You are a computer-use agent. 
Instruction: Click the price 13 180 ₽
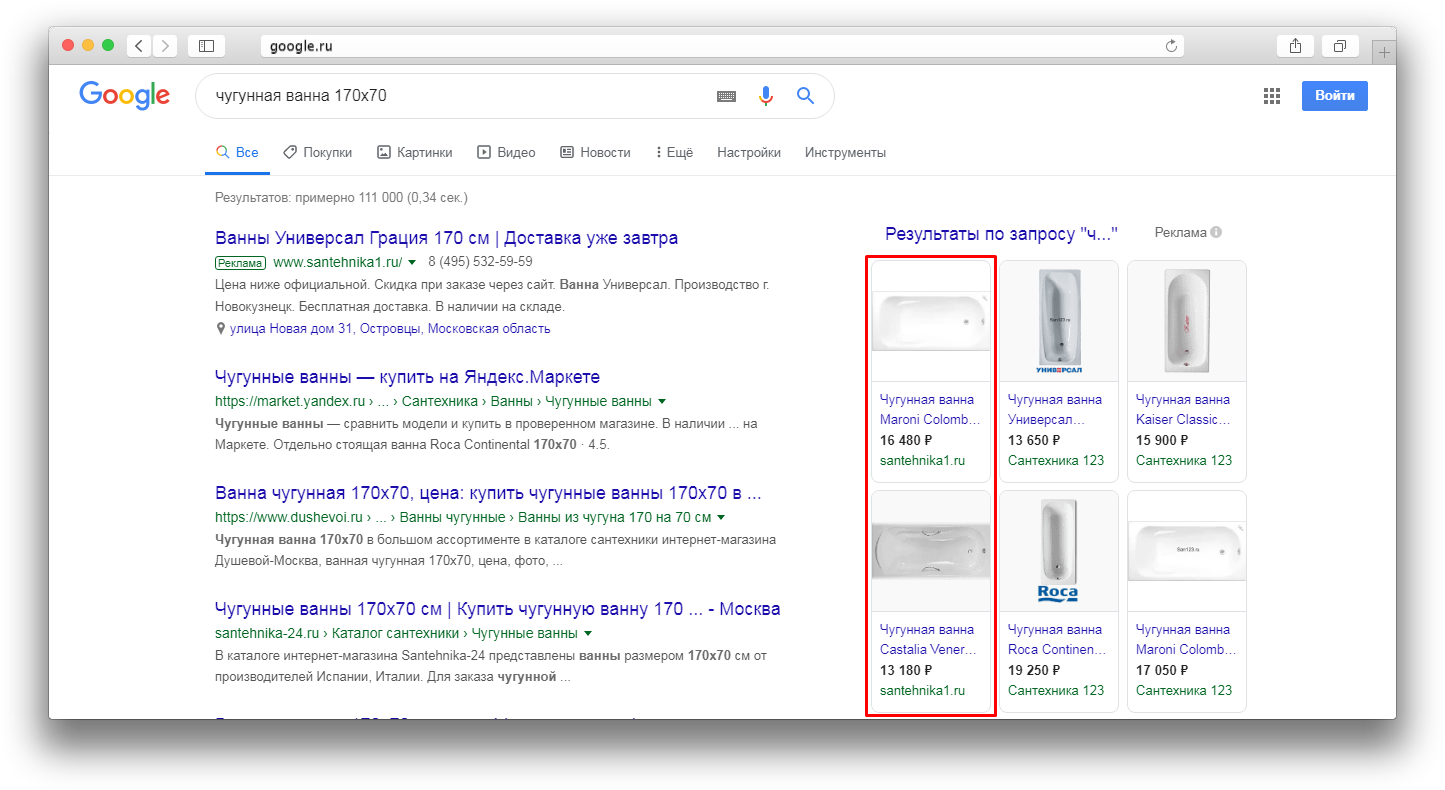coord(906,670)
